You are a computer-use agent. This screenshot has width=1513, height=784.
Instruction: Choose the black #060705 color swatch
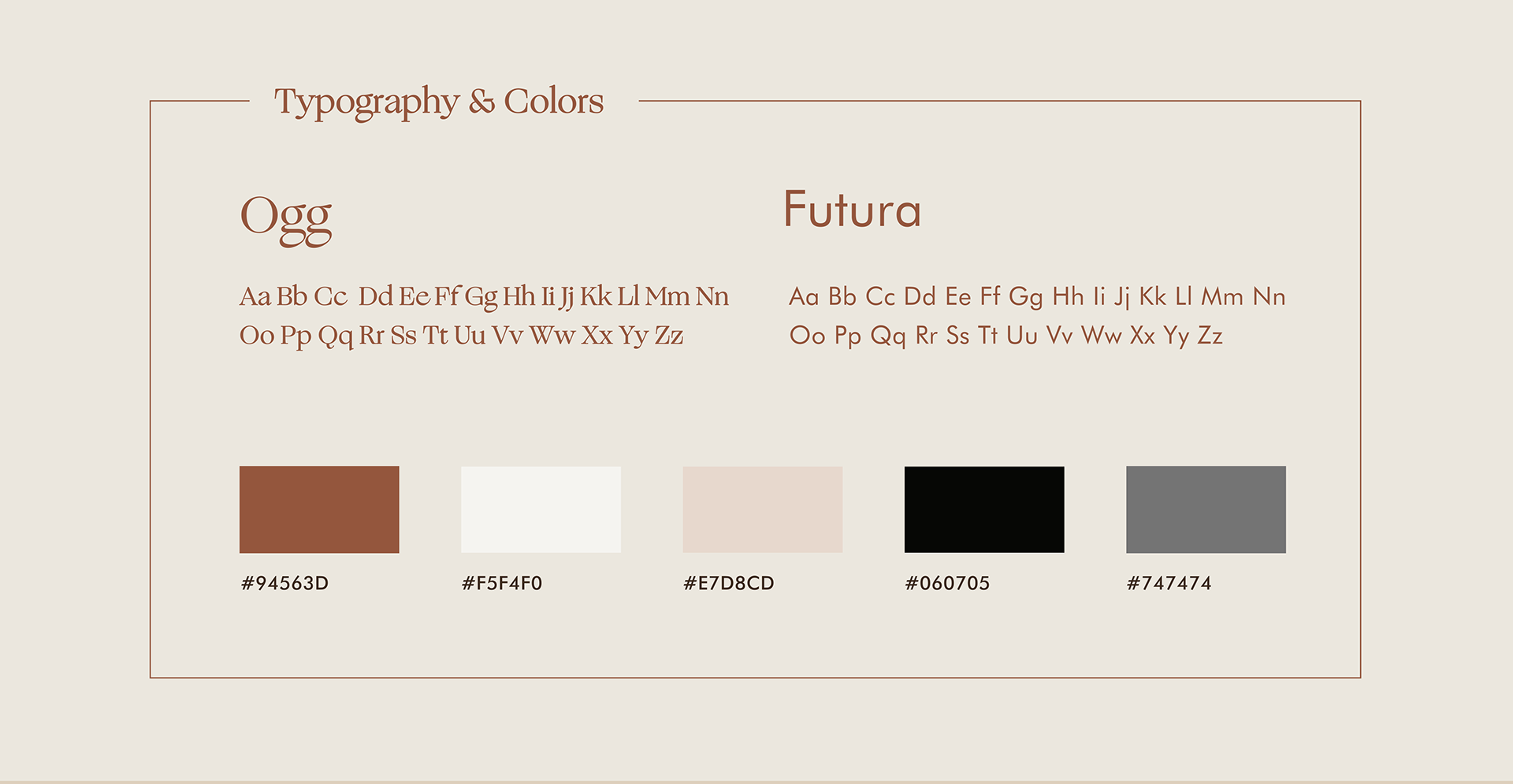(x=983, y=509)
